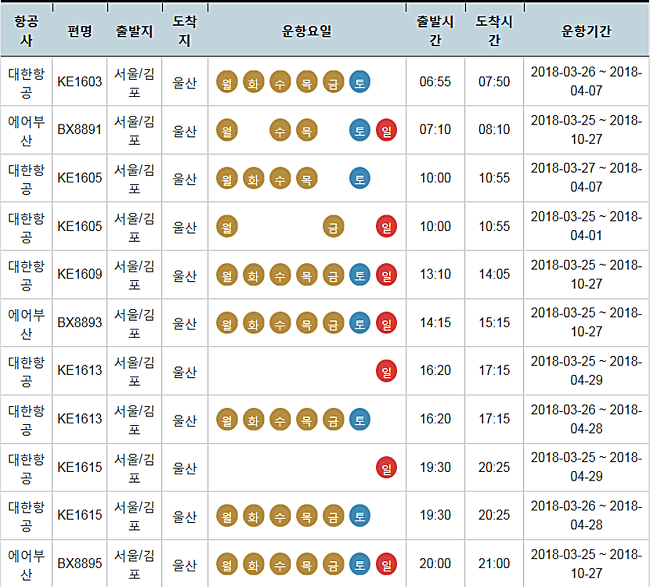
Task: Click 서울/김포 in the BX8891 row
Action: [134, 130]
